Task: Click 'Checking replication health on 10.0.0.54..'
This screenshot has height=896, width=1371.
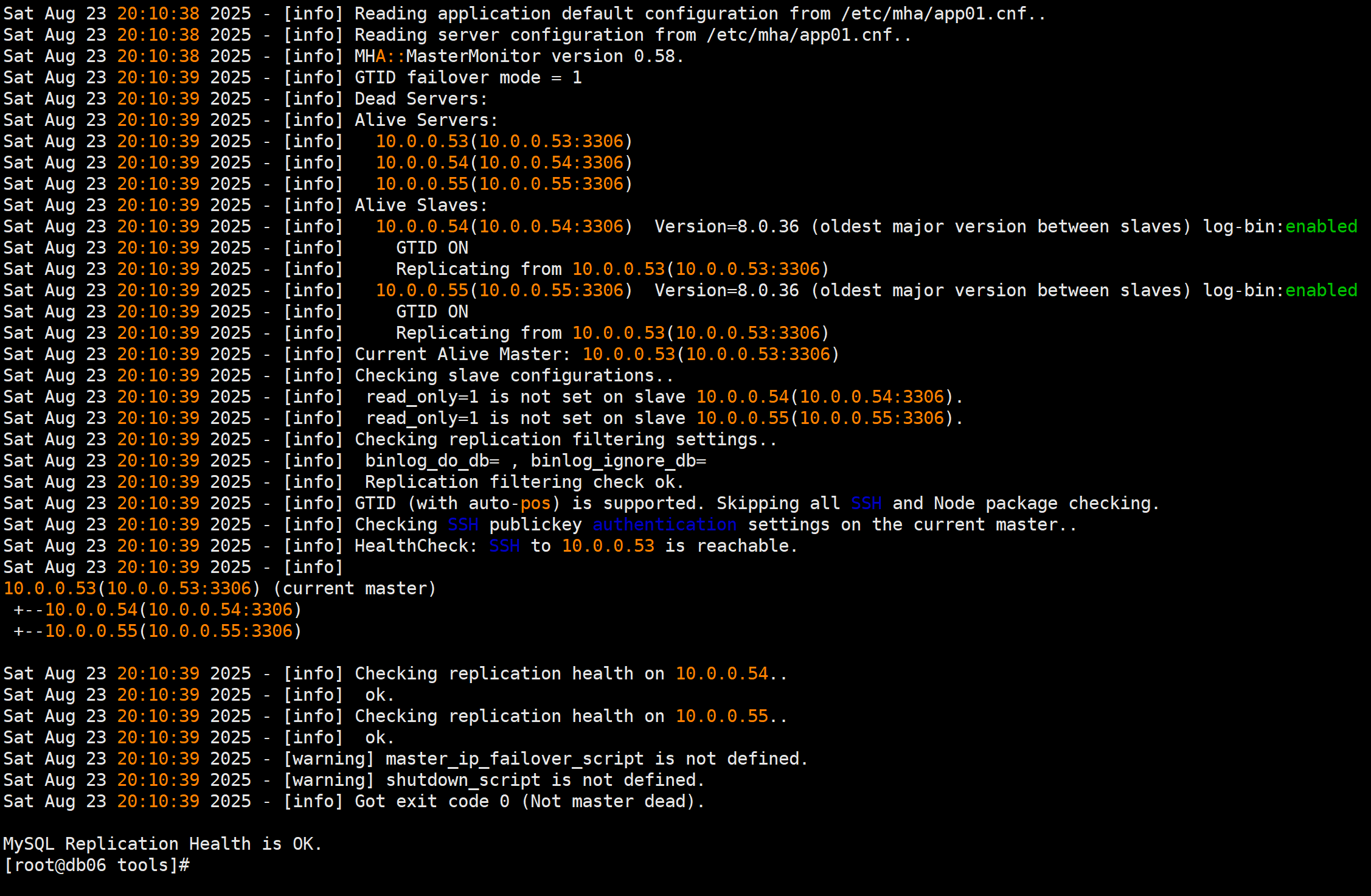Action: pos(571,673)
